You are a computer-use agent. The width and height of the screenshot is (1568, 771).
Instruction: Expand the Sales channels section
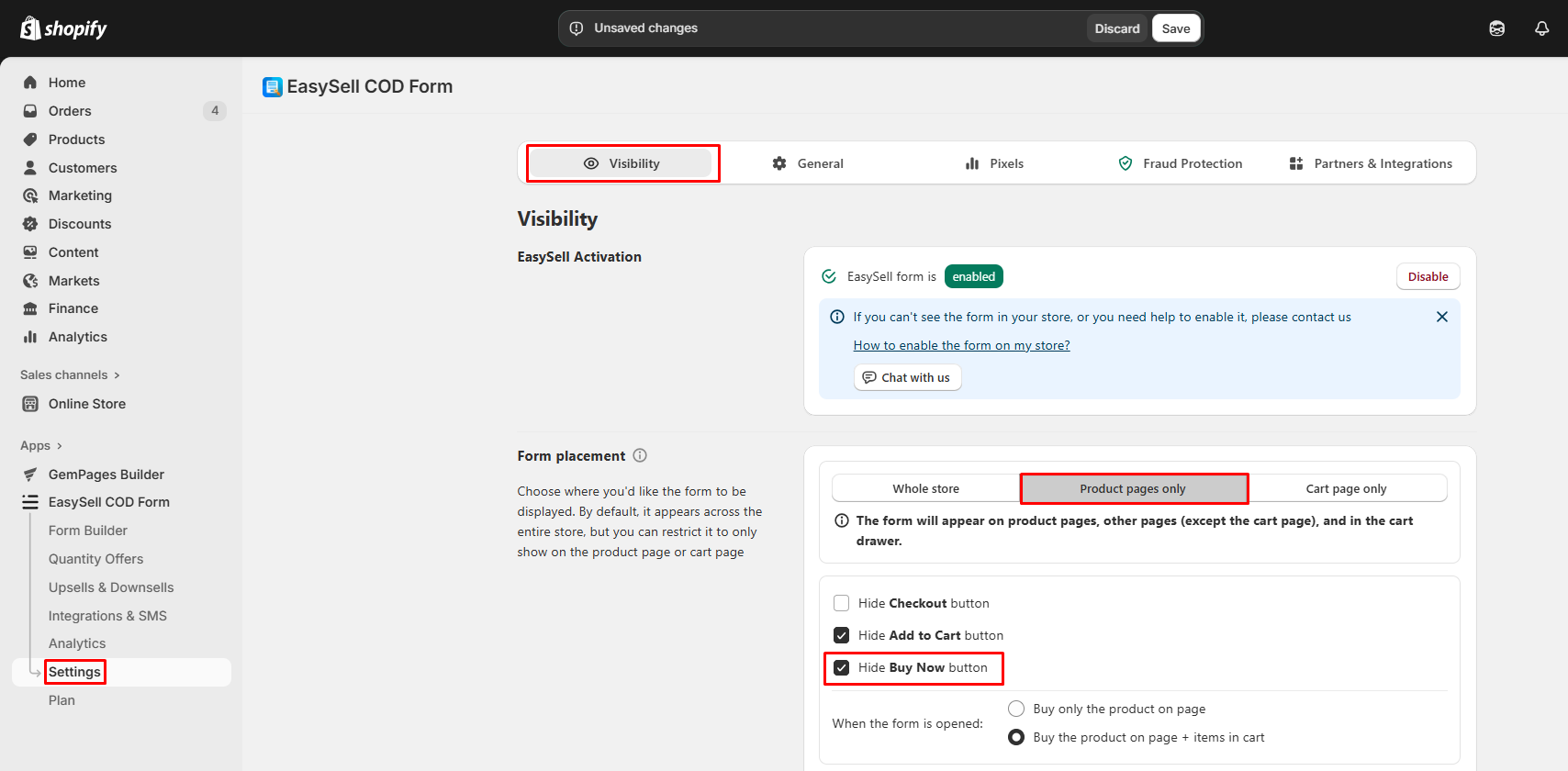click(70, 374)
